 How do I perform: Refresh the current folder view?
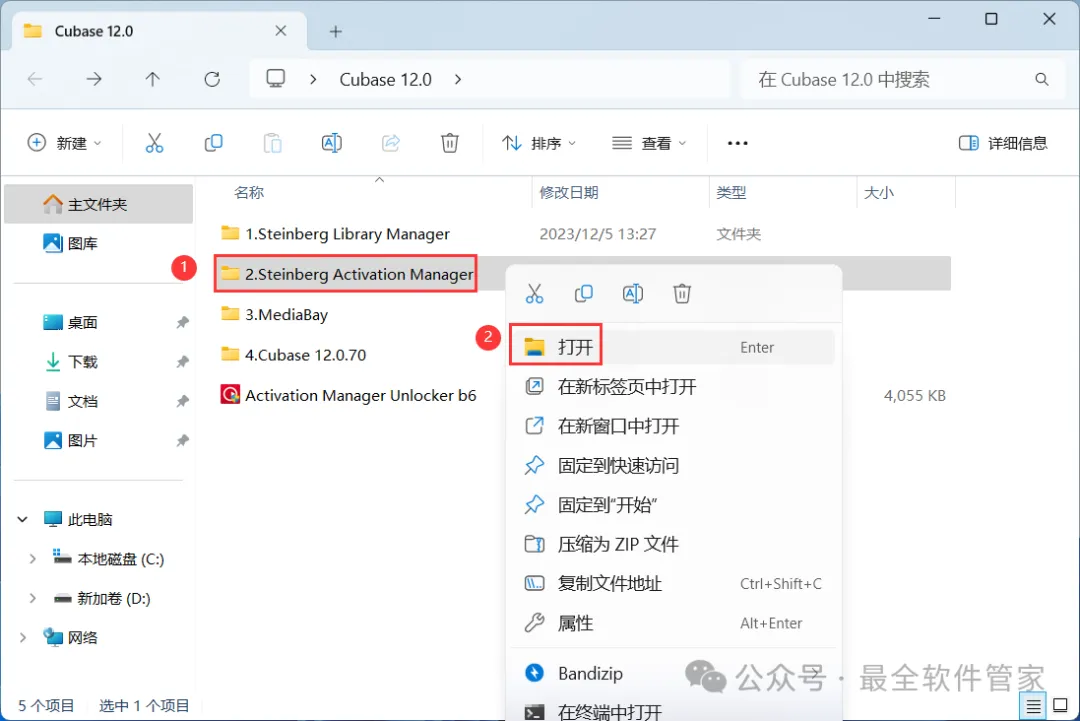pos(212,79)
